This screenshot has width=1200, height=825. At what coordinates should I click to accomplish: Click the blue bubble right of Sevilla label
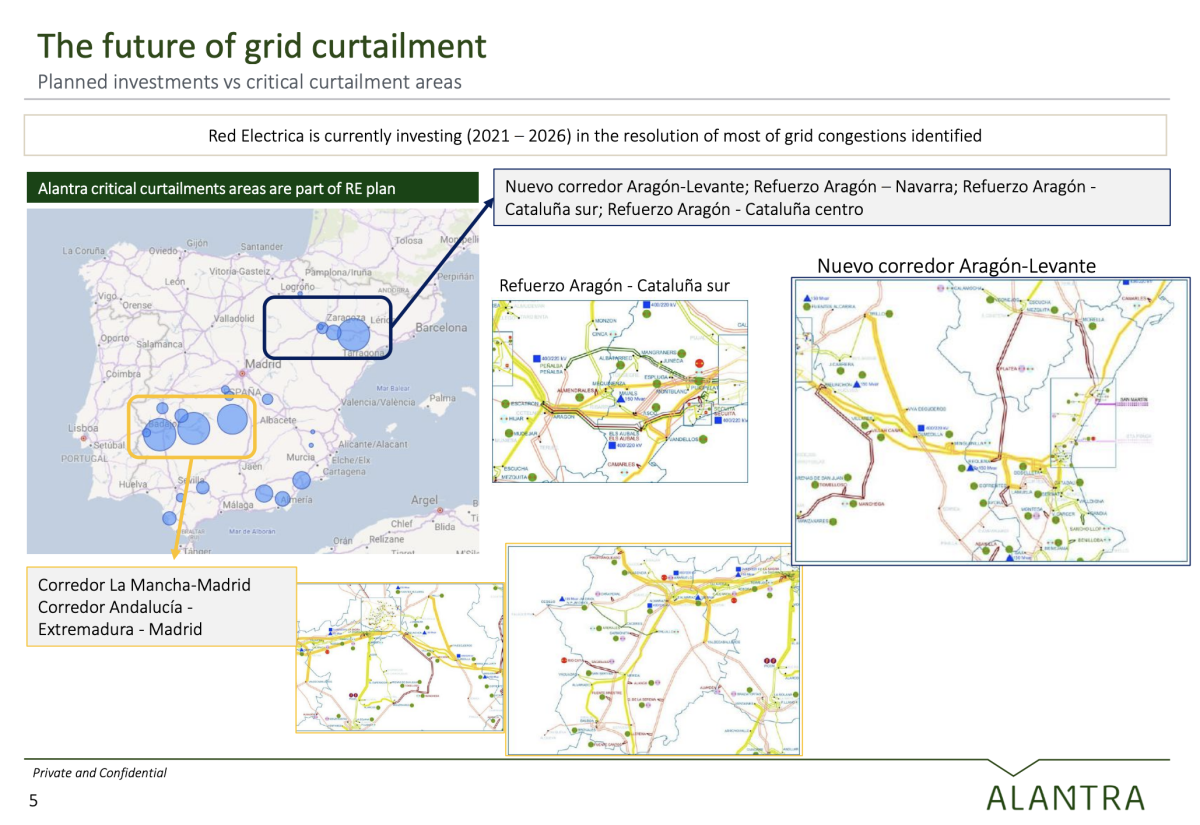203,487
